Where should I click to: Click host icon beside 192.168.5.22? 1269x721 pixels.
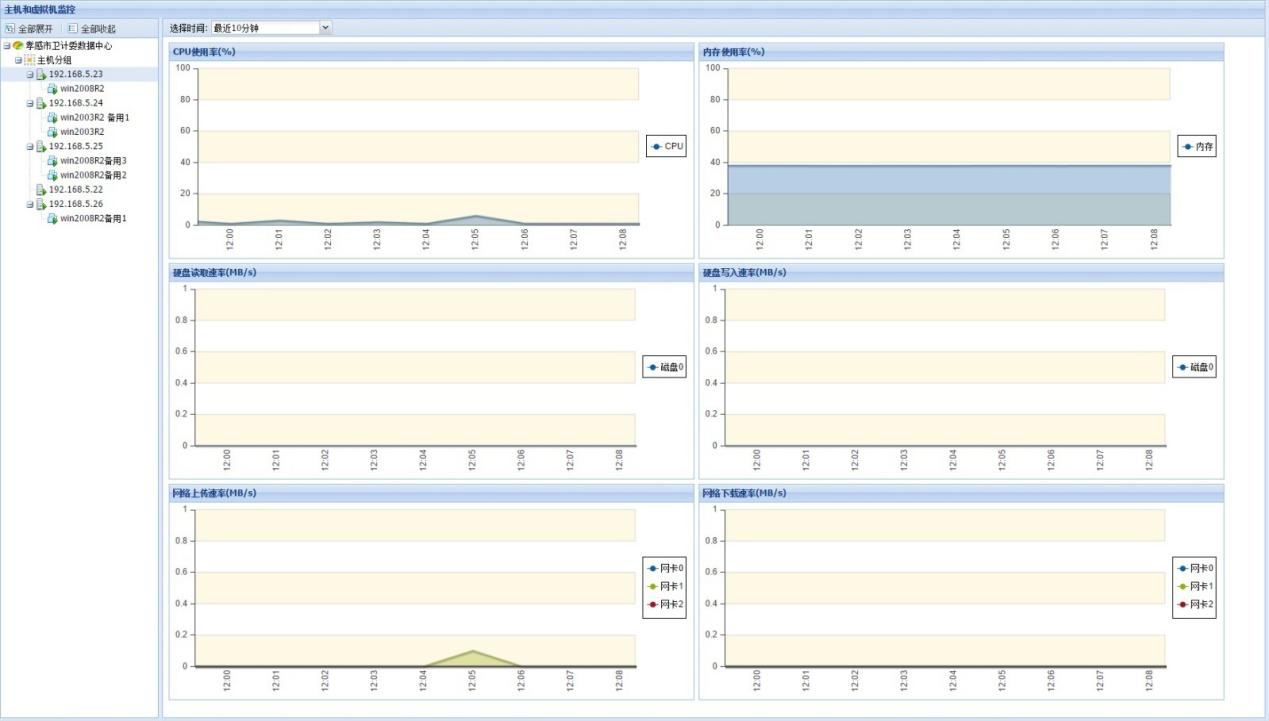coord(41,189)
